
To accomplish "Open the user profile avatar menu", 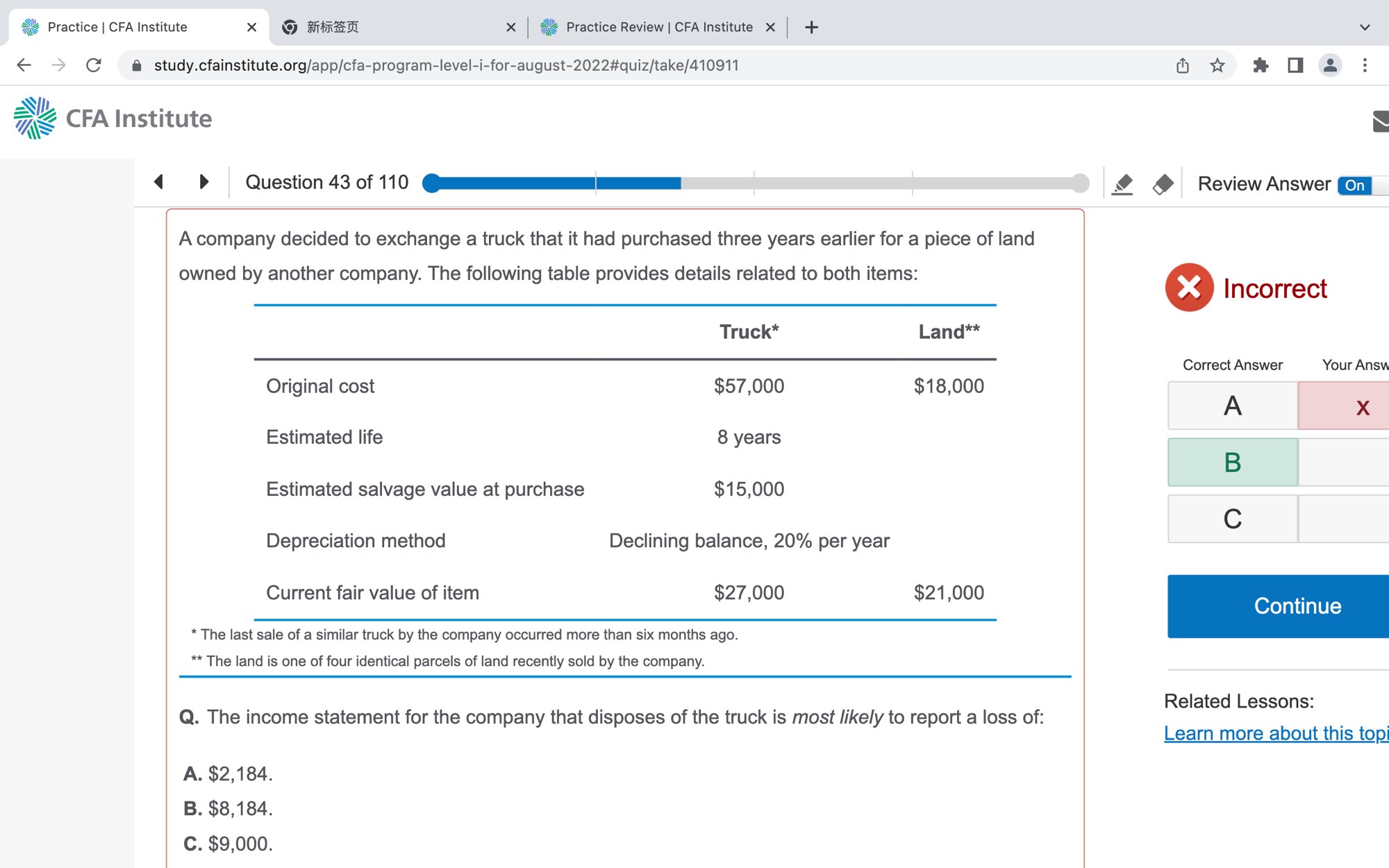I will [1330, 65].
